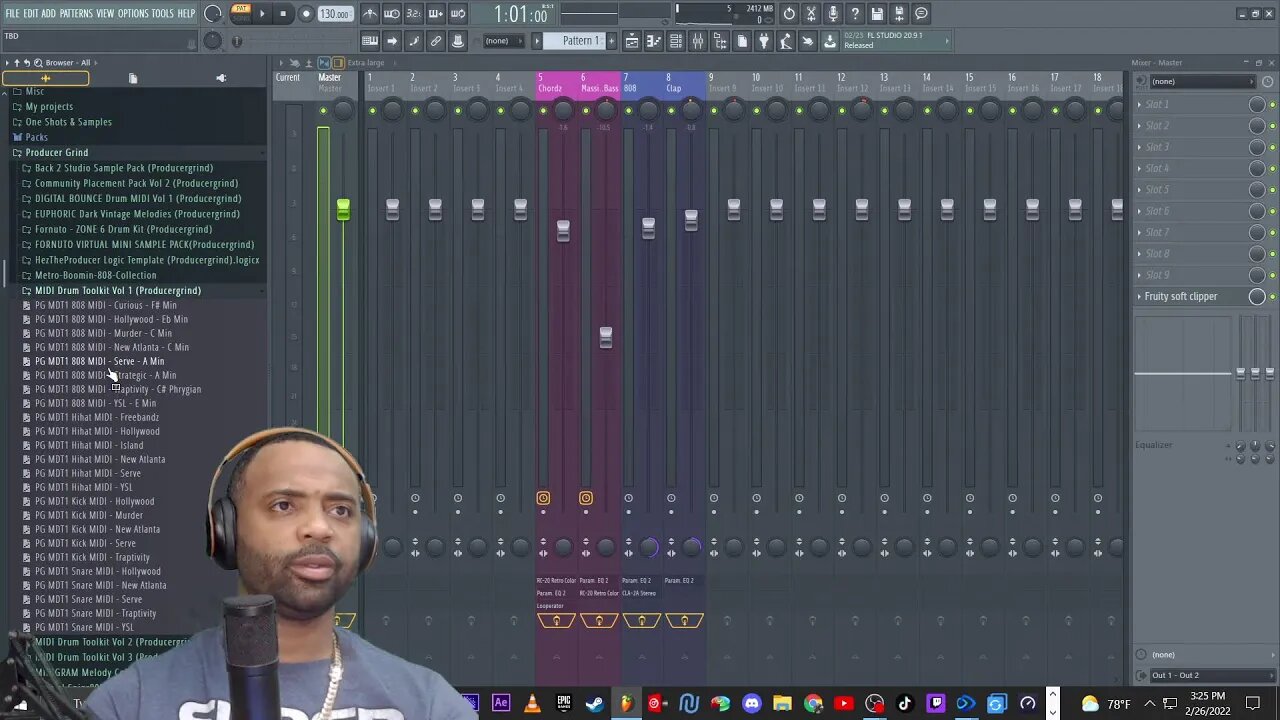This screenshot has width=1280, height=720.
Task: Toggle Pattern/Song mode switch
Action: [x=241, y=14]
